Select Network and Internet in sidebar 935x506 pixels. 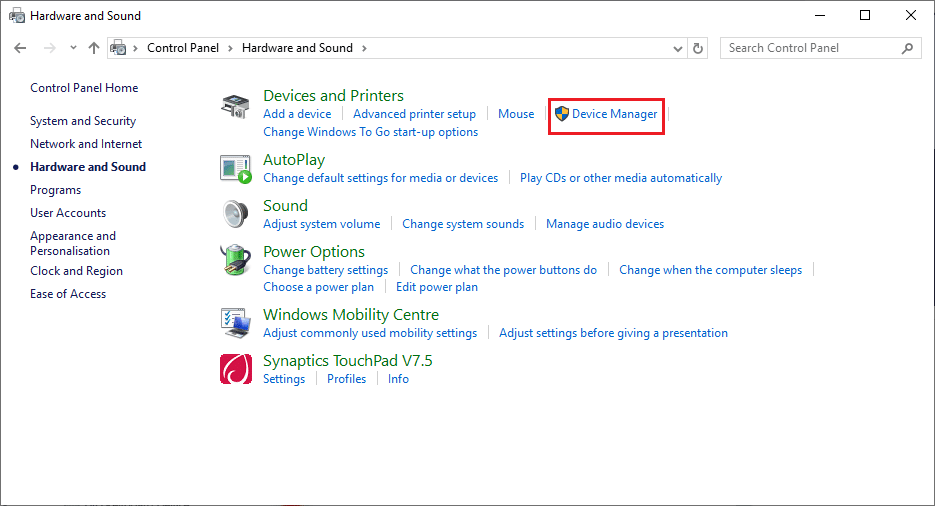pyautogui.click(x=86, y=144)
